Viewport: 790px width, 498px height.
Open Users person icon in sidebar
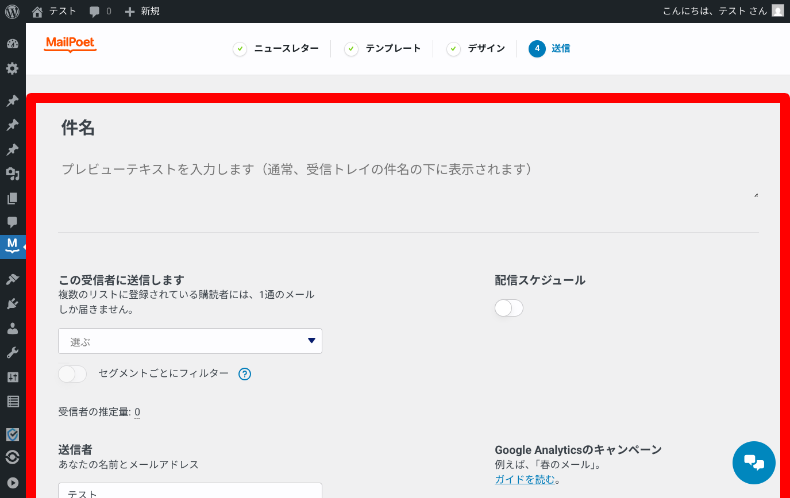(13, 328)
